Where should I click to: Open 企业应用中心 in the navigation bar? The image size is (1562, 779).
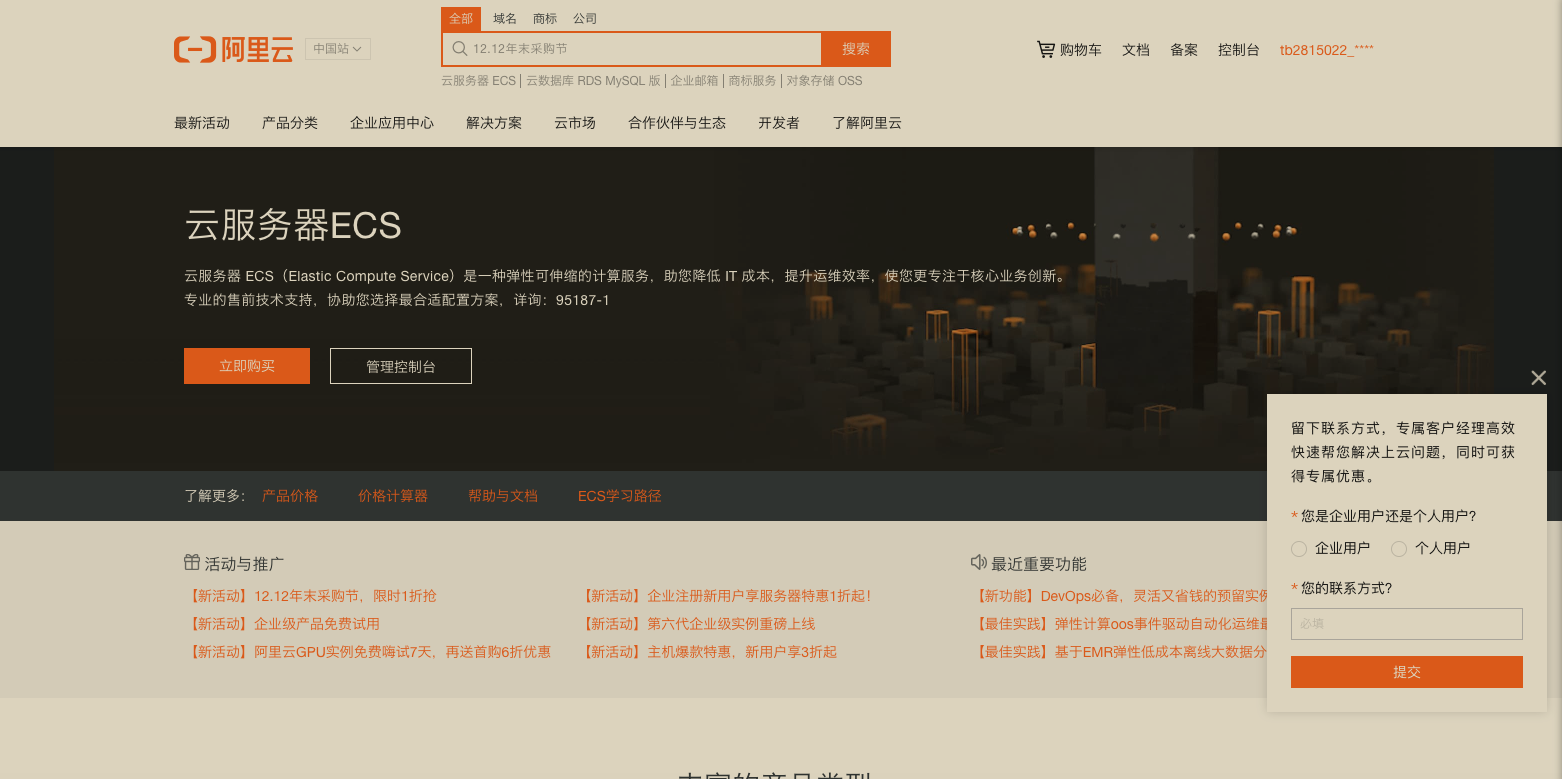(x=392, y=123)
